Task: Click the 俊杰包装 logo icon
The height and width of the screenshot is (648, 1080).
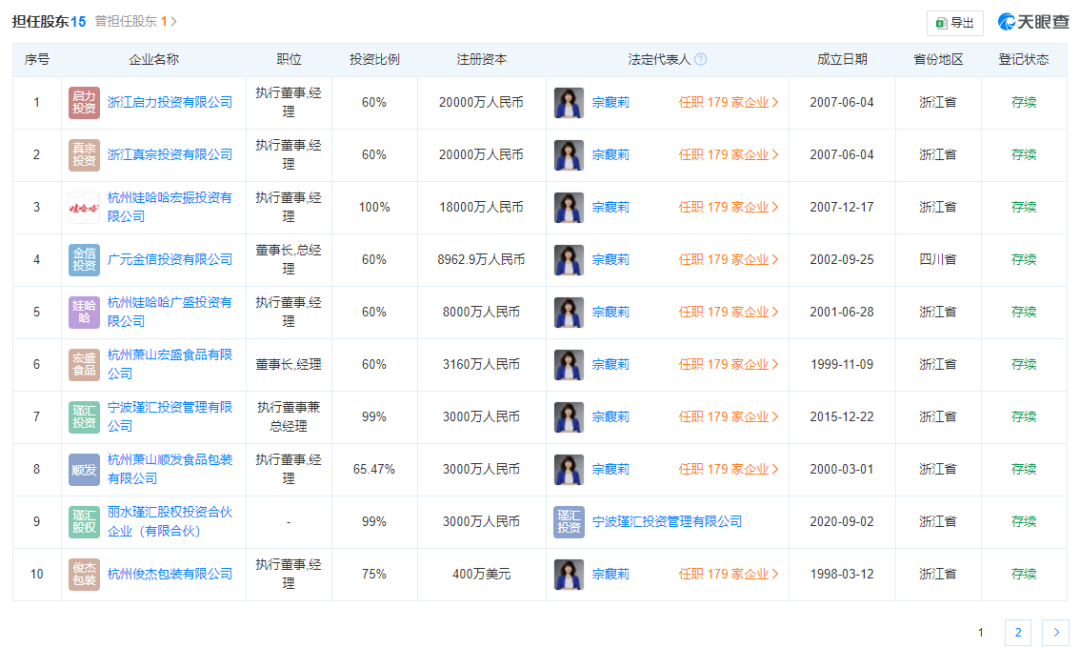Action: point(84,574)
